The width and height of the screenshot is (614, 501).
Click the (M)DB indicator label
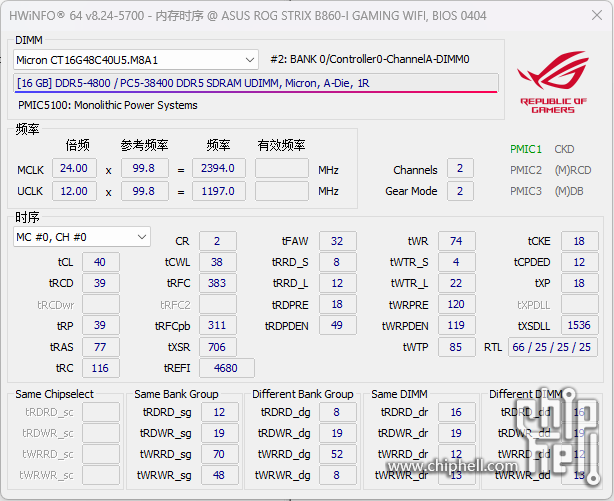(569, 191)
